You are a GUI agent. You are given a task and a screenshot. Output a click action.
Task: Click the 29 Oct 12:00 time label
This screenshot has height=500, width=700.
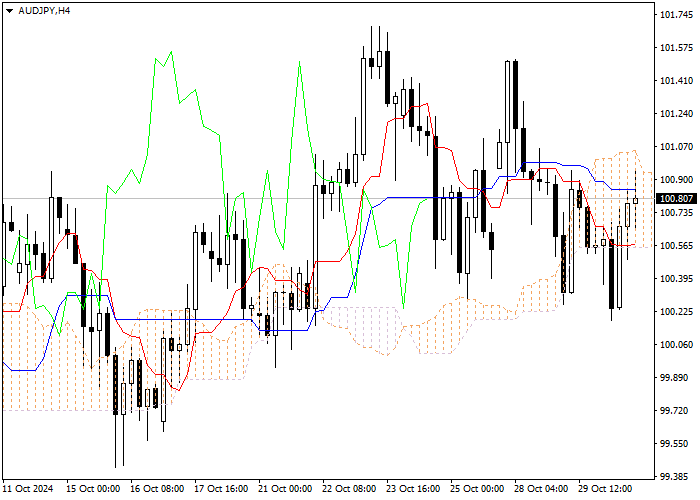[x=605, y=489]
